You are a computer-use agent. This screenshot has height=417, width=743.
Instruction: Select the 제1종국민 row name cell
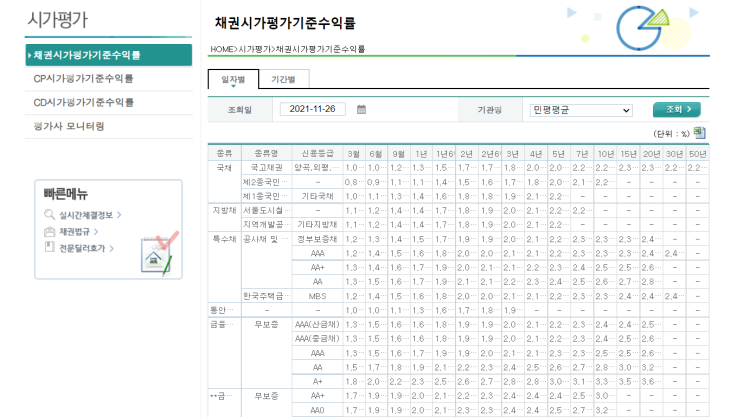(266, 196)
